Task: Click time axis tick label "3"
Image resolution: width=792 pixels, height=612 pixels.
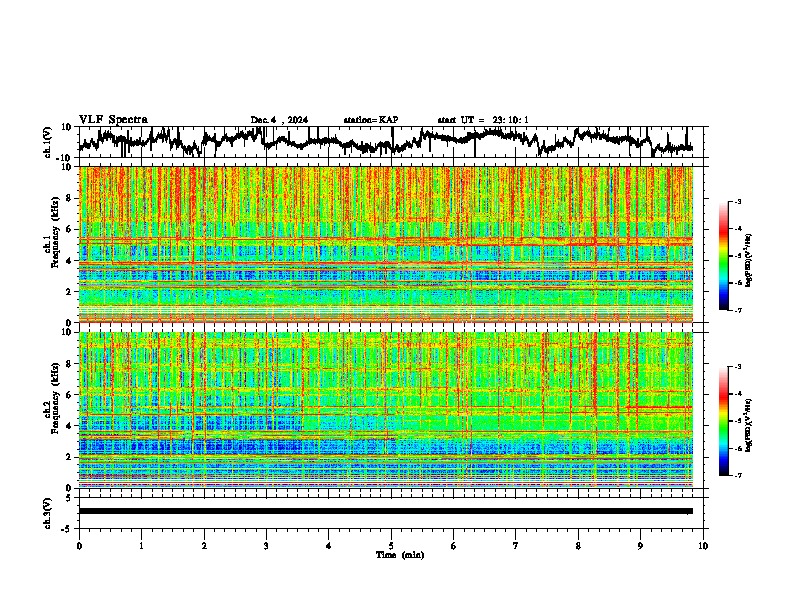Action: 266,546
